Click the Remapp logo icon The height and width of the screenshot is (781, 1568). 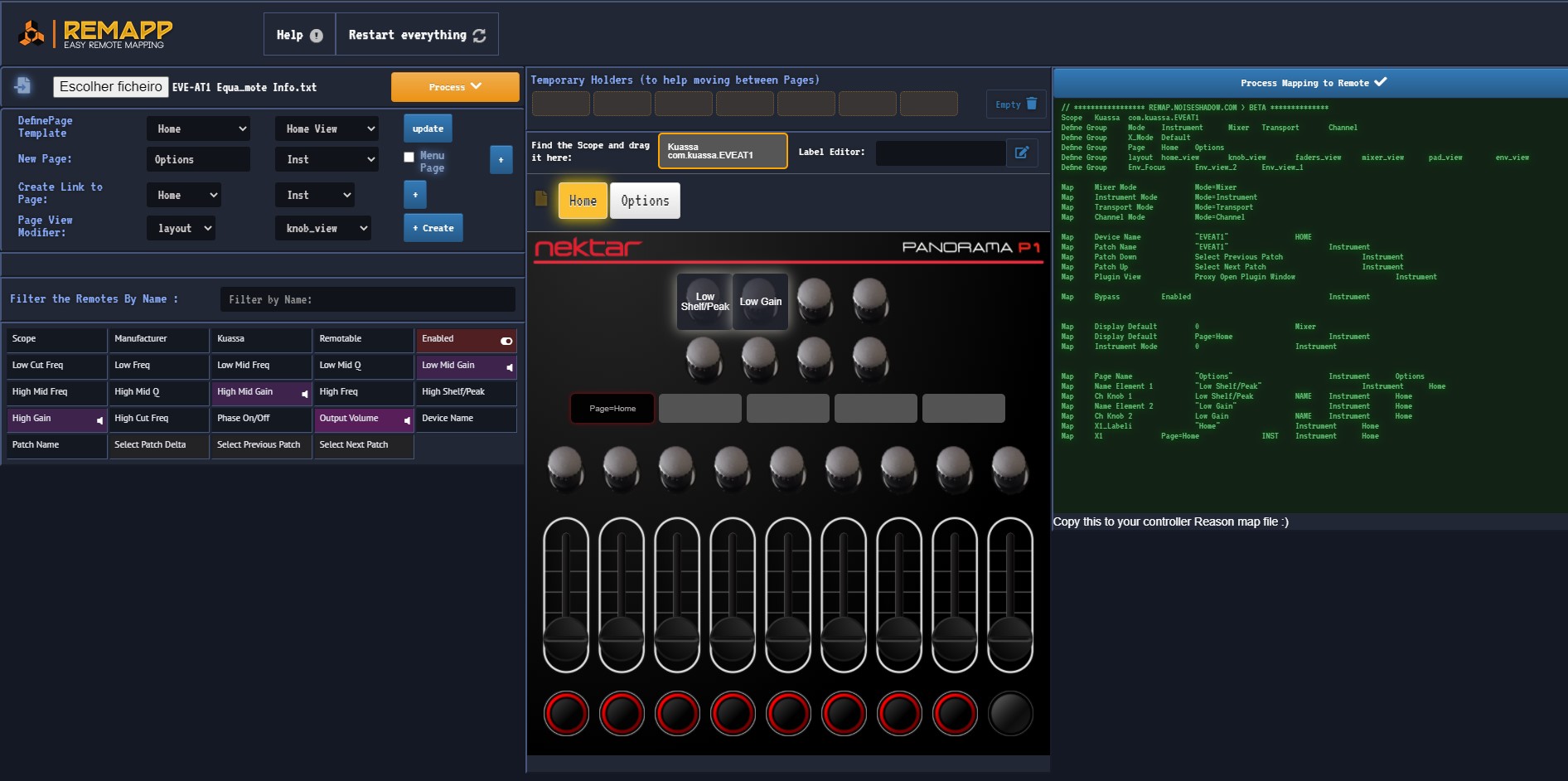point(31,34)
